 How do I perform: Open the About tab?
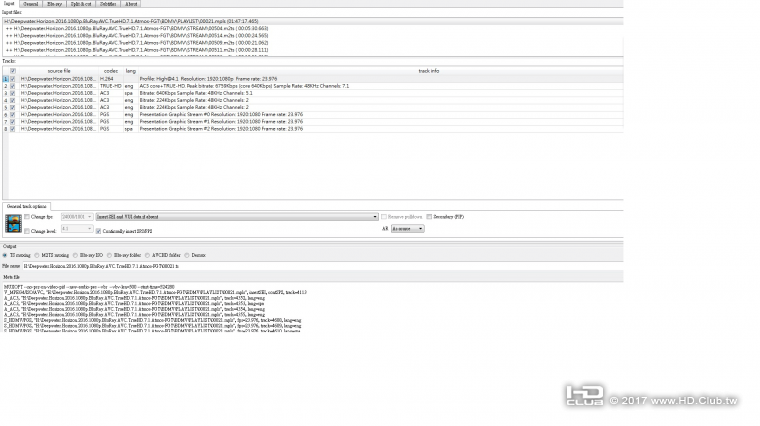131,4
